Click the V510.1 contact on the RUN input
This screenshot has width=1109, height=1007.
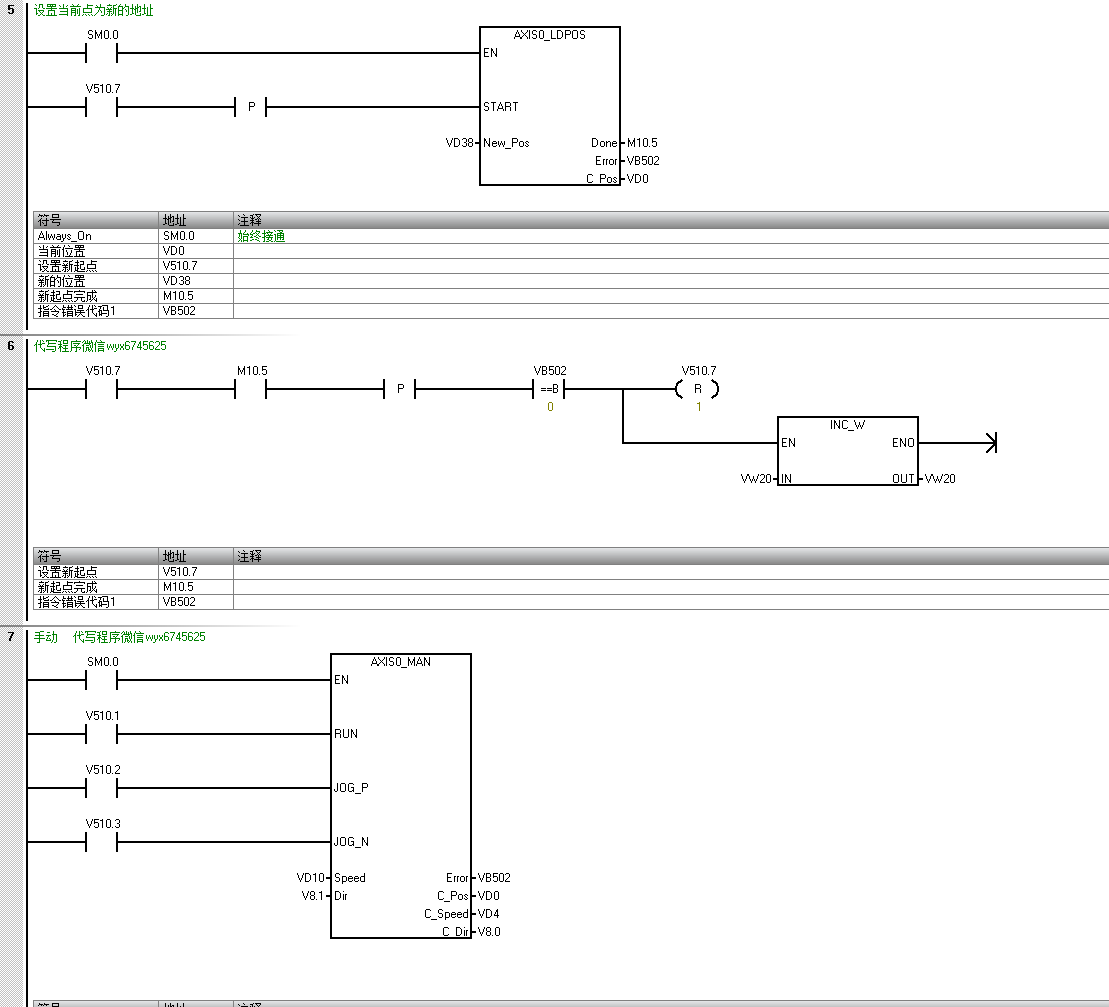tap(102, 734)
